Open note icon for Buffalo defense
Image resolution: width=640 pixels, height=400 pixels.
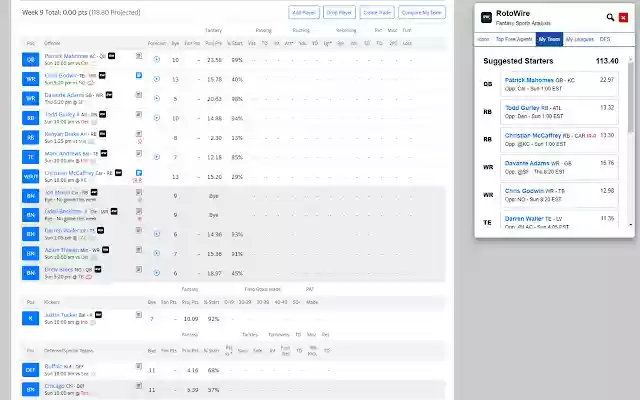pos(139,366)
